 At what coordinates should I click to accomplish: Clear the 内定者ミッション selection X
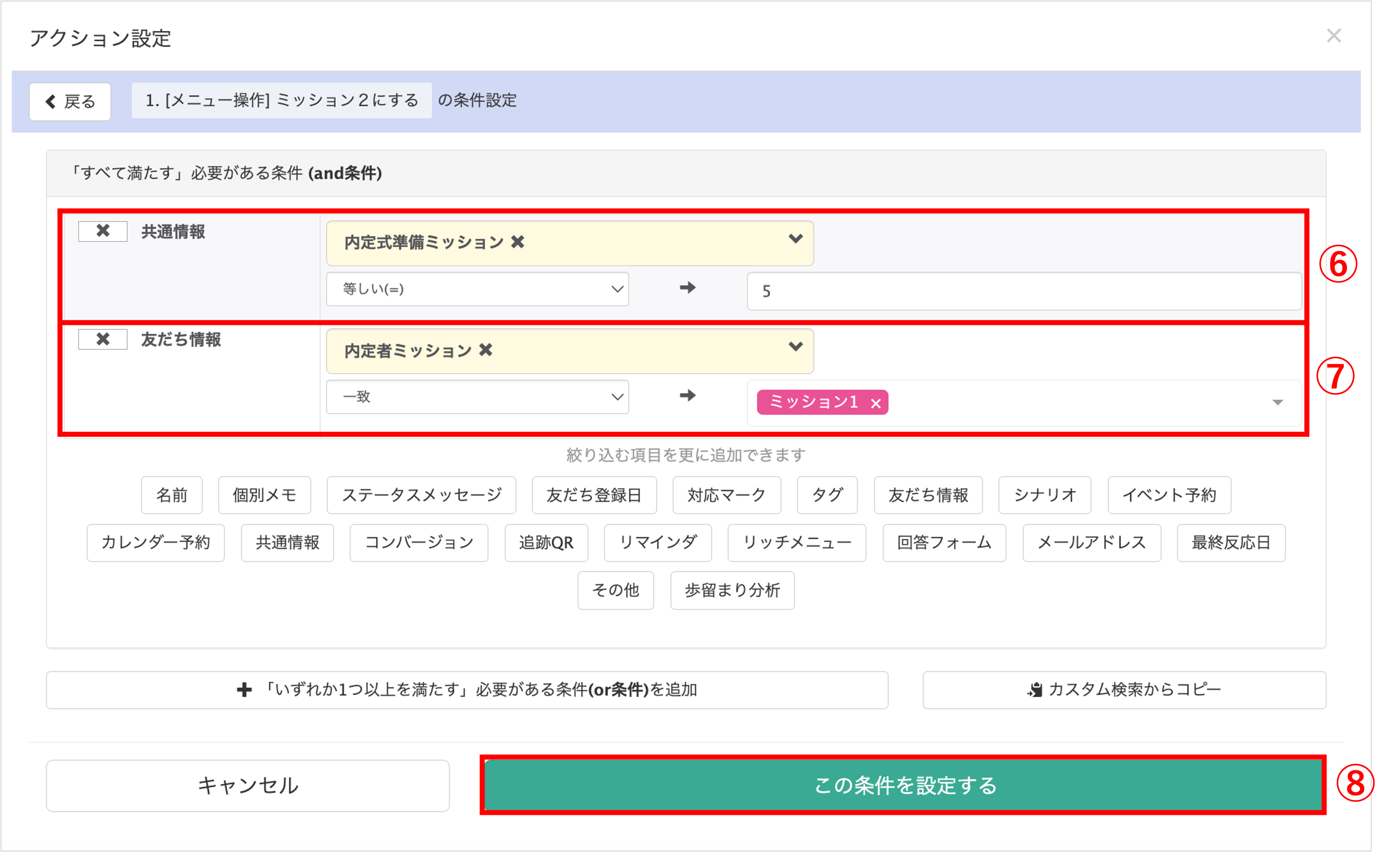(485, 351)
